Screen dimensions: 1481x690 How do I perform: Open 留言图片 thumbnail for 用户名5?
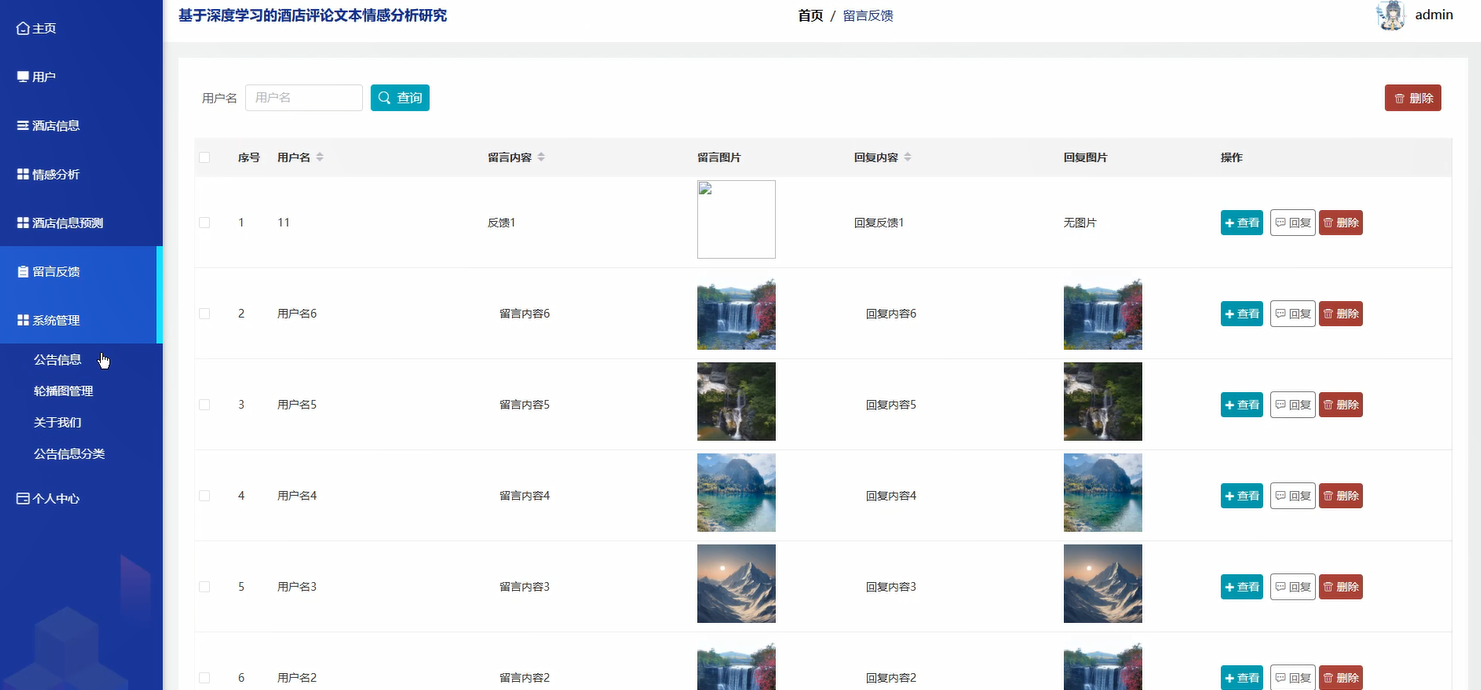736,401
